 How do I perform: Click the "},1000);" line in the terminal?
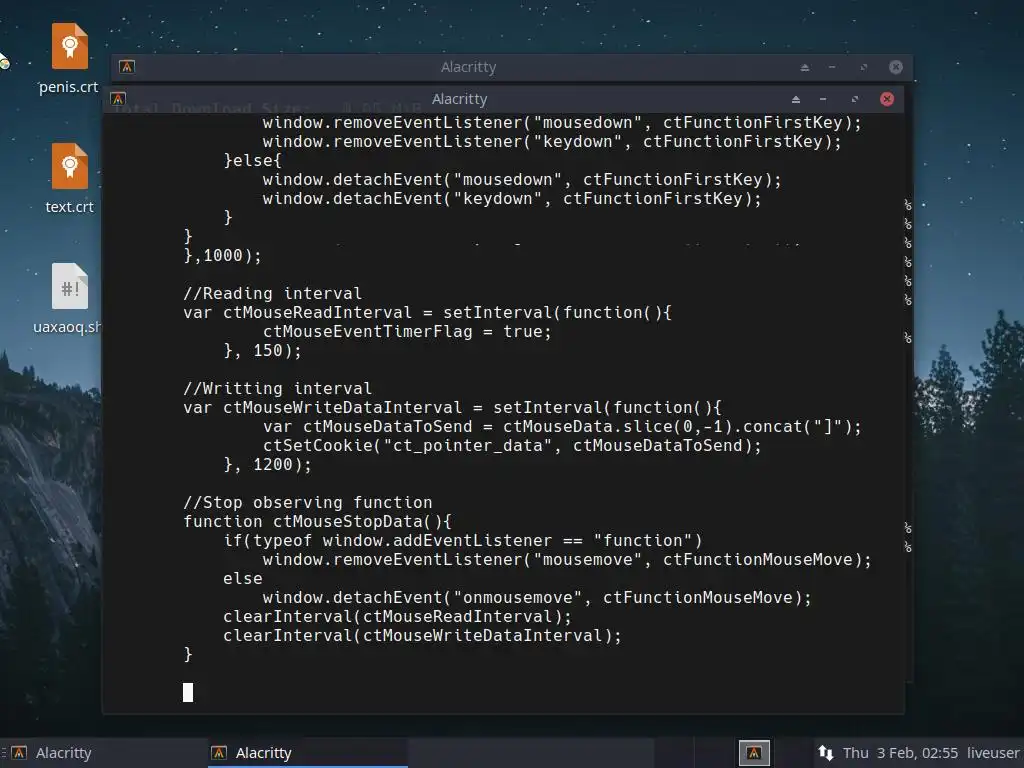pyautogui.click(x=222, y=255)
